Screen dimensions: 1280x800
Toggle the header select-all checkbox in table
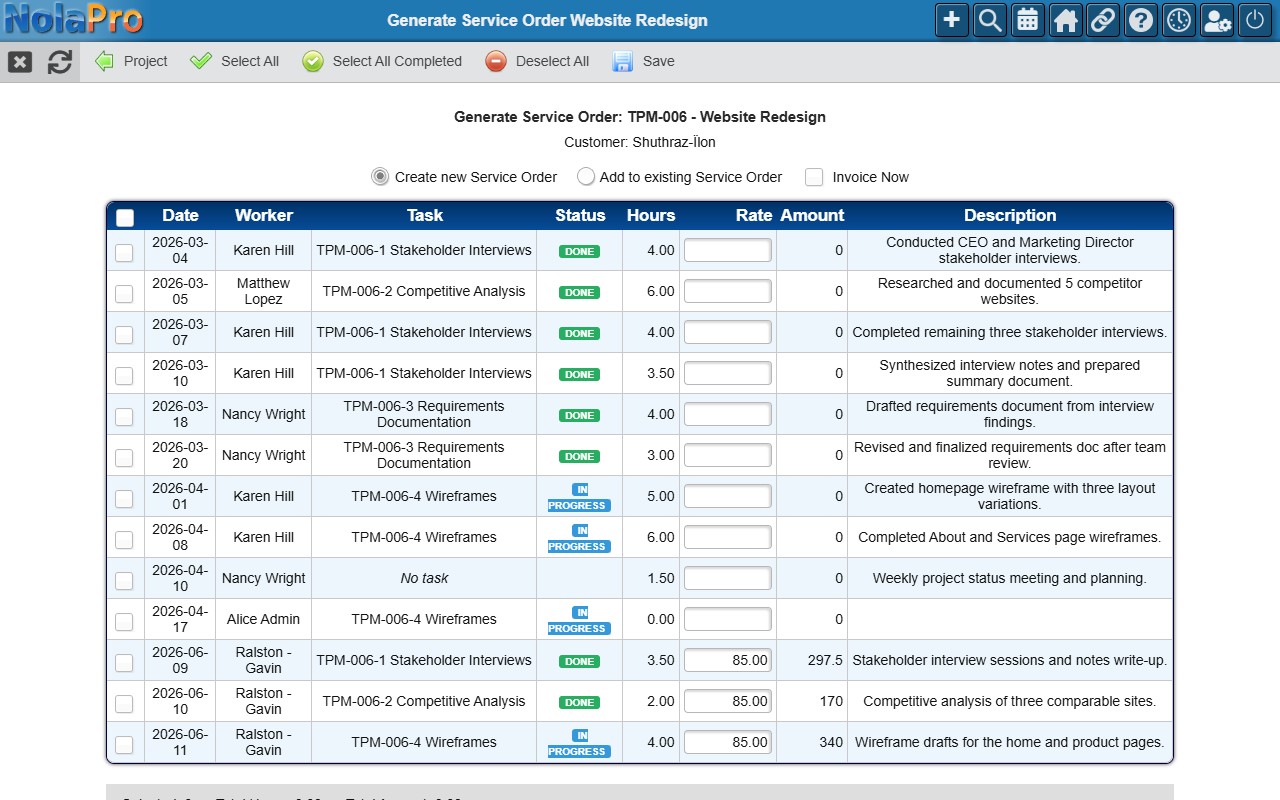click(125, 217)
